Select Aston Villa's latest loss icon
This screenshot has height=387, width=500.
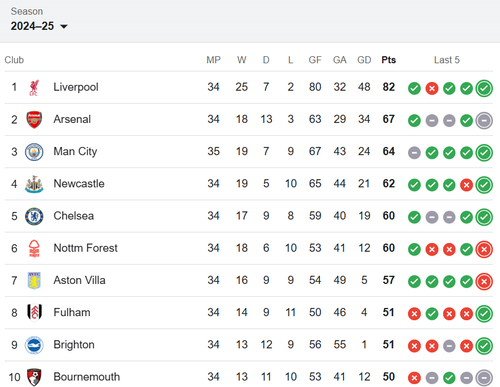coord(484,282)
